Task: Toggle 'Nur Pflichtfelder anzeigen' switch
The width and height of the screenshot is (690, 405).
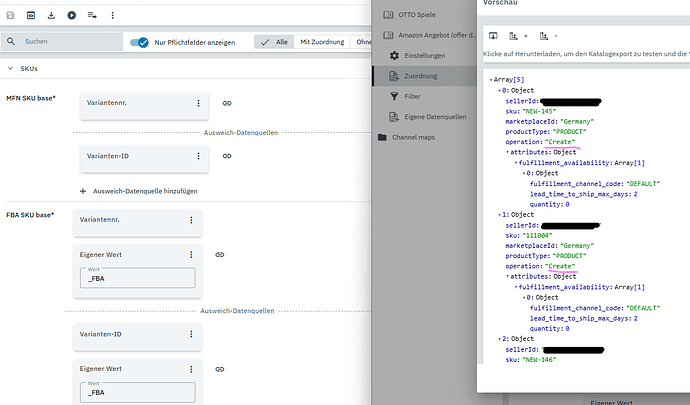Action: (x=140, y=42)
